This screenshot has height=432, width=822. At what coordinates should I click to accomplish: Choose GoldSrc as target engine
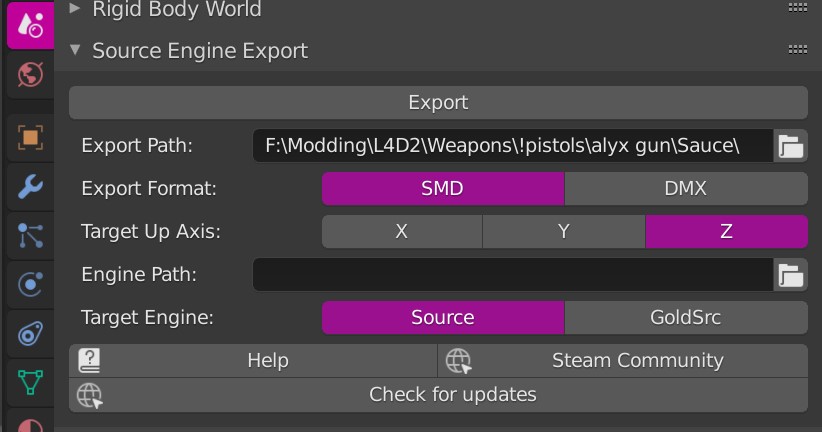(x=685, y=318)
